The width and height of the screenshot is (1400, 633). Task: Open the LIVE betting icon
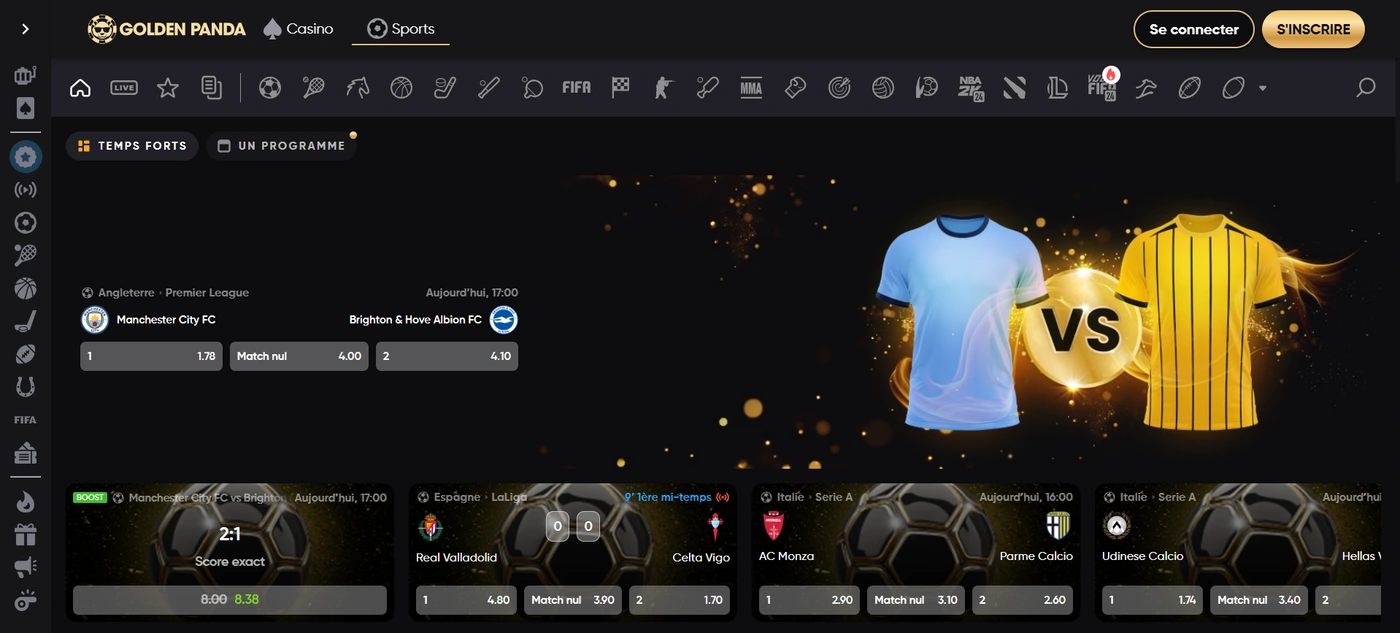[124, 88]
